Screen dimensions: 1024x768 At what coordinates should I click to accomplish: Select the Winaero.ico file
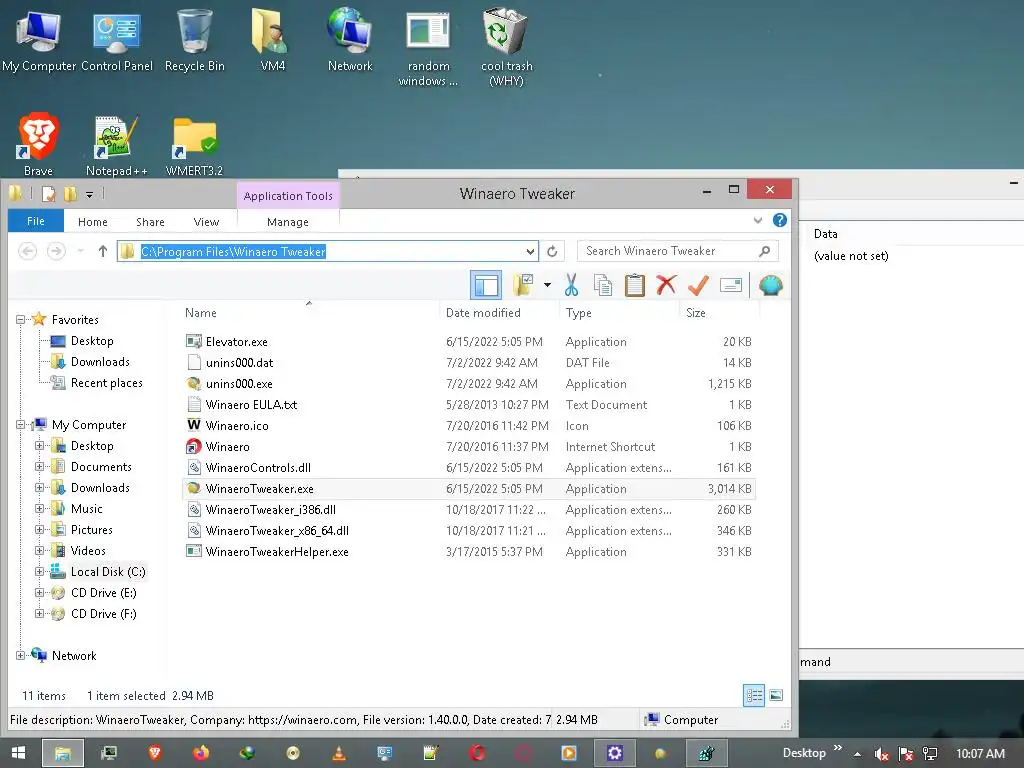coord(236,426)
